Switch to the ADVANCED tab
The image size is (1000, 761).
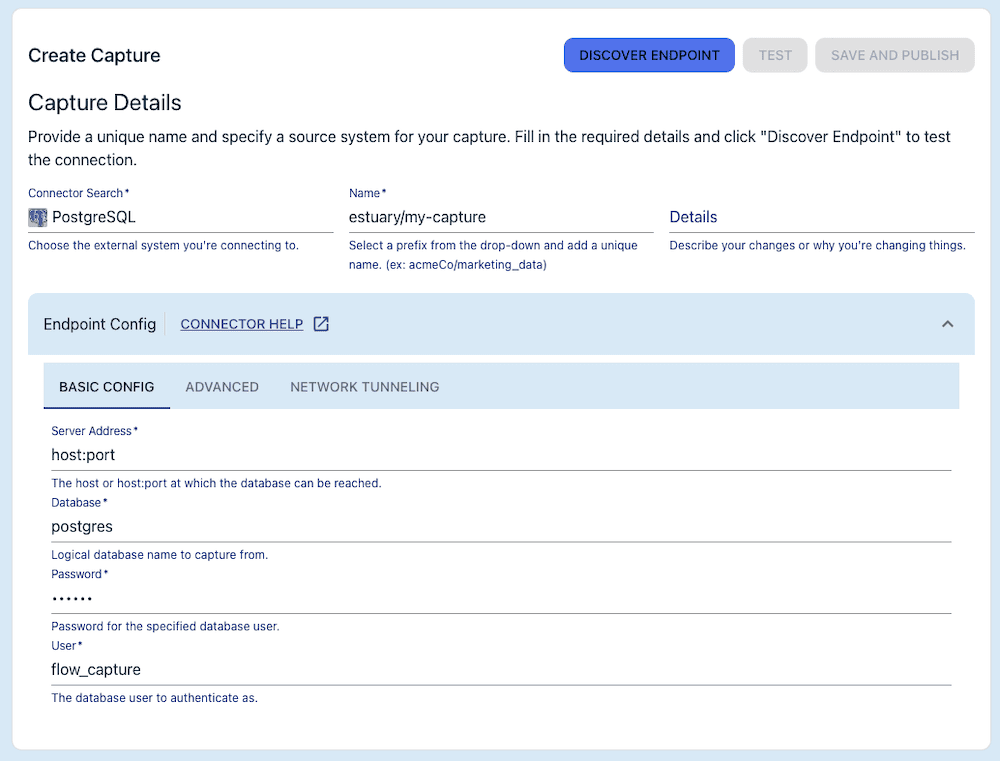coord(222,387)
